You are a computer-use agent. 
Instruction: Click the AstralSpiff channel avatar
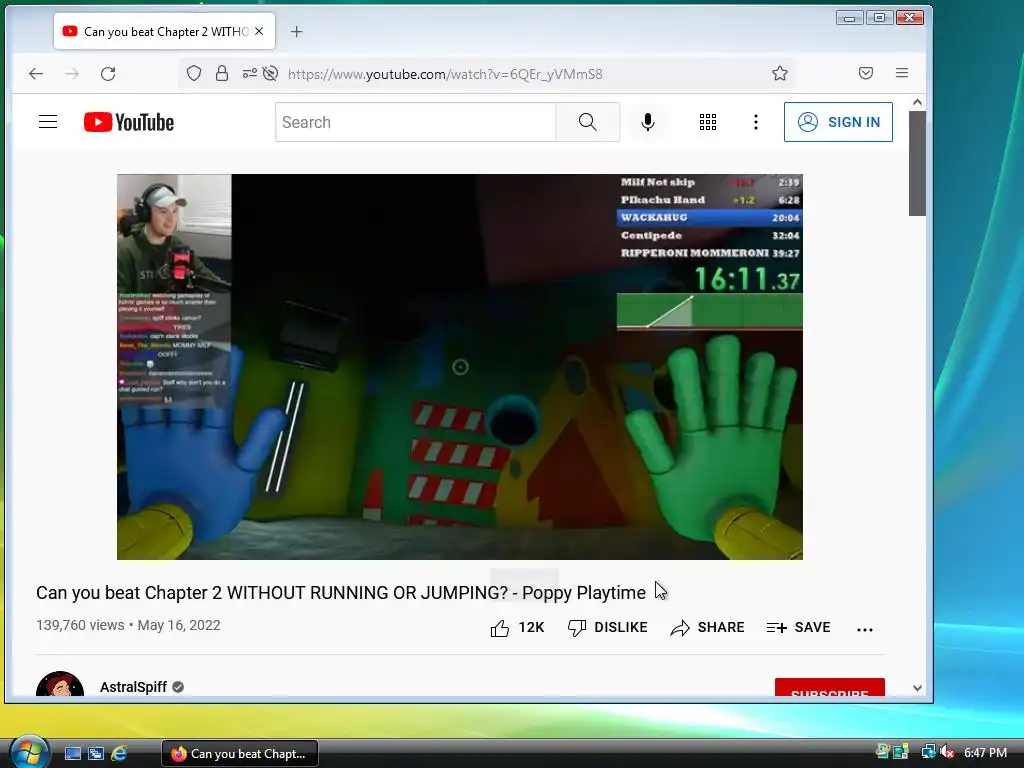click(x=59, y=684)
